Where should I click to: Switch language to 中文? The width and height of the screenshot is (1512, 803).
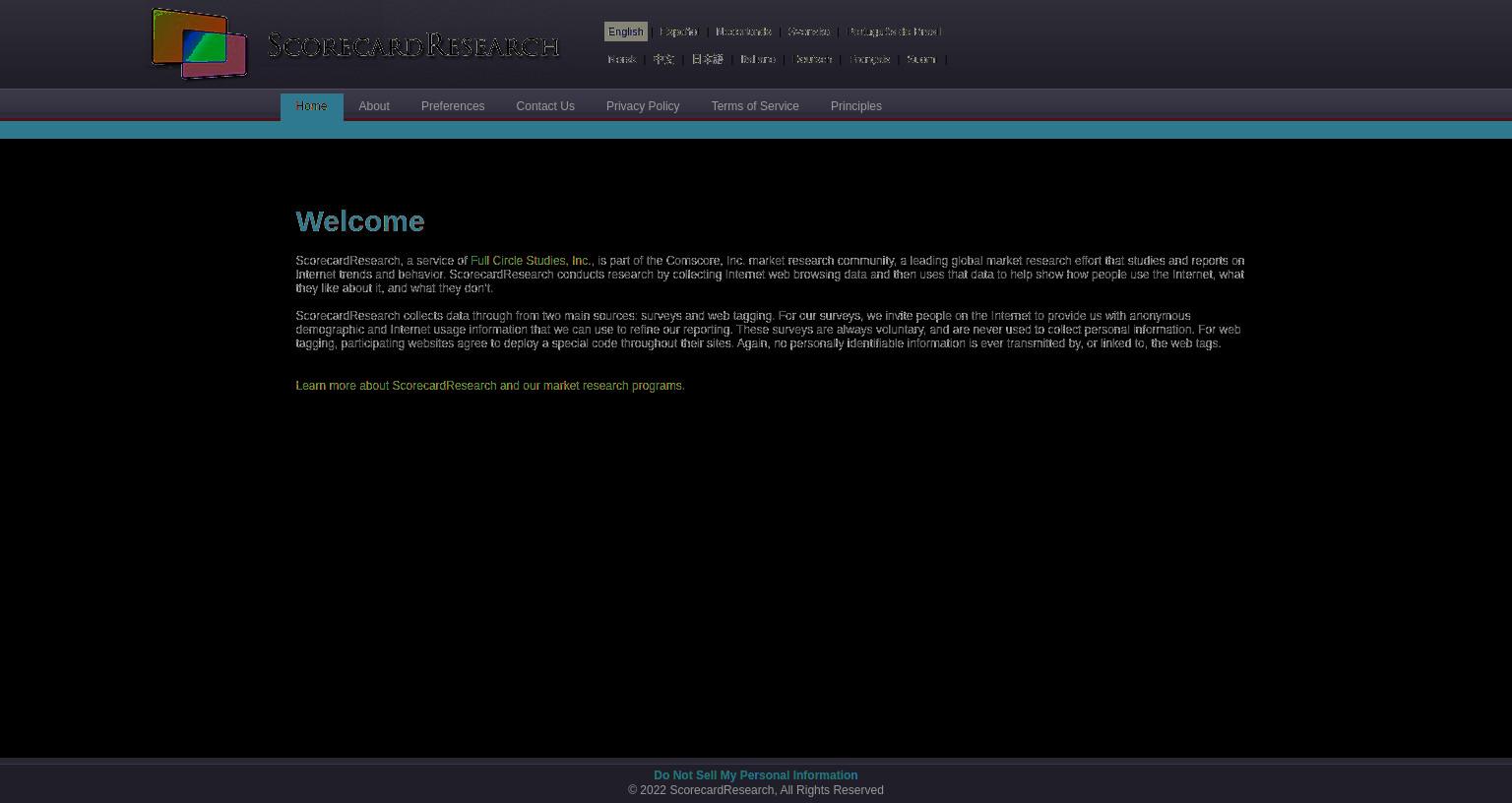pos(663,59)
